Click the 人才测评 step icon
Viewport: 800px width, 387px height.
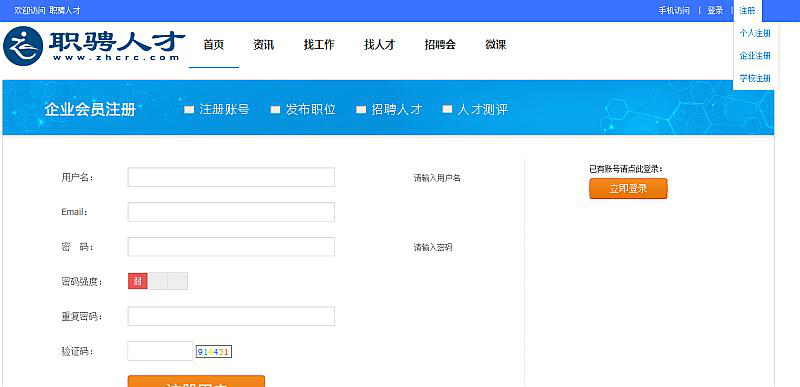pyautogui.click(x=447, y=109)
